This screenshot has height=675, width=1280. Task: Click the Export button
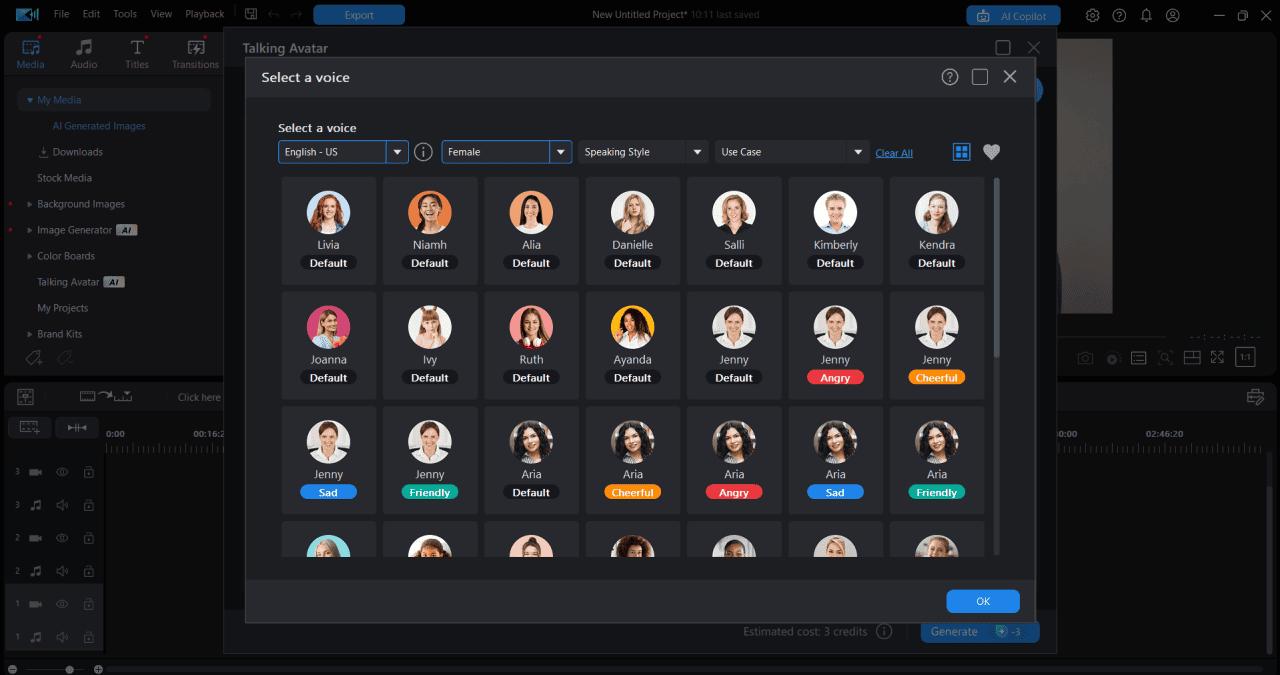(x=359, y=15)
